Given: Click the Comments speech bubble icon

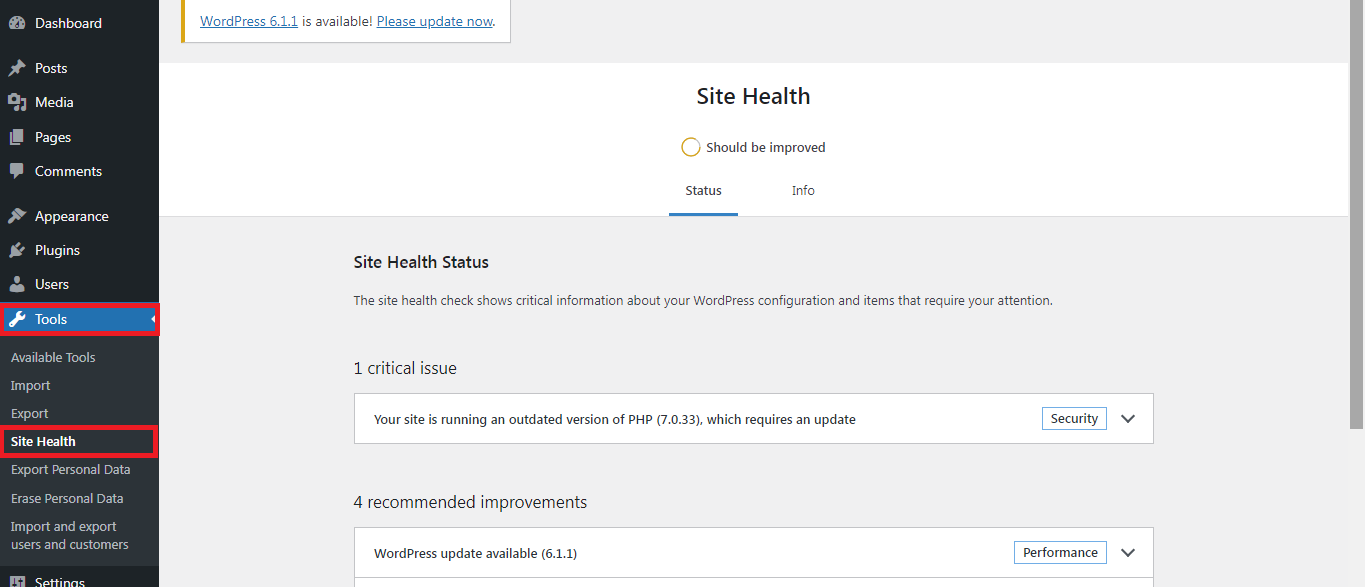Looking at the screenshot, I should tap(17, 171).
